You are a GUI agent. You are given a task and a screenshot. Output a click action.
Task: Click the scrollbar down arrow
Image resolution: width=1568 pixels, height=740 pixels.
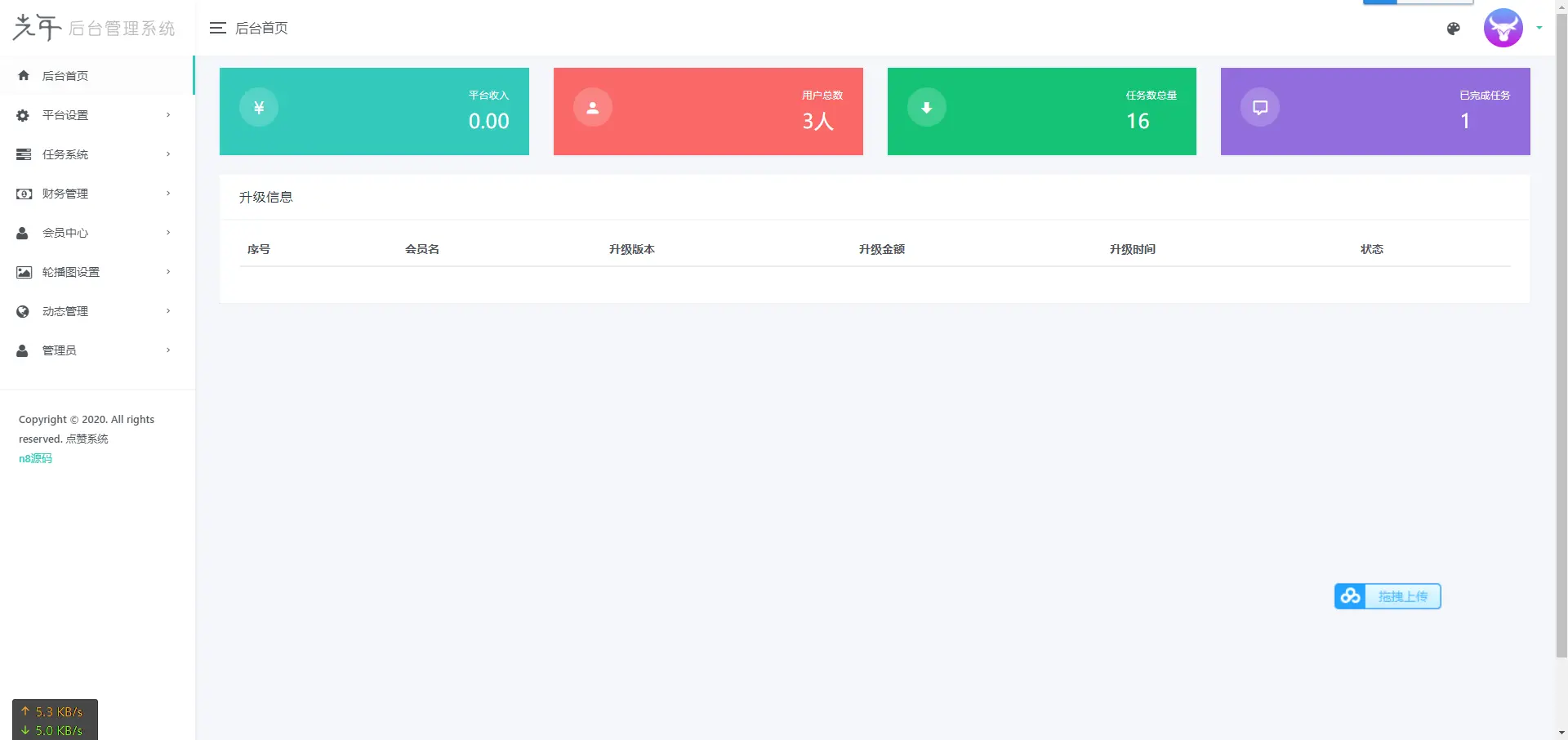click(x=1561, y=733)
